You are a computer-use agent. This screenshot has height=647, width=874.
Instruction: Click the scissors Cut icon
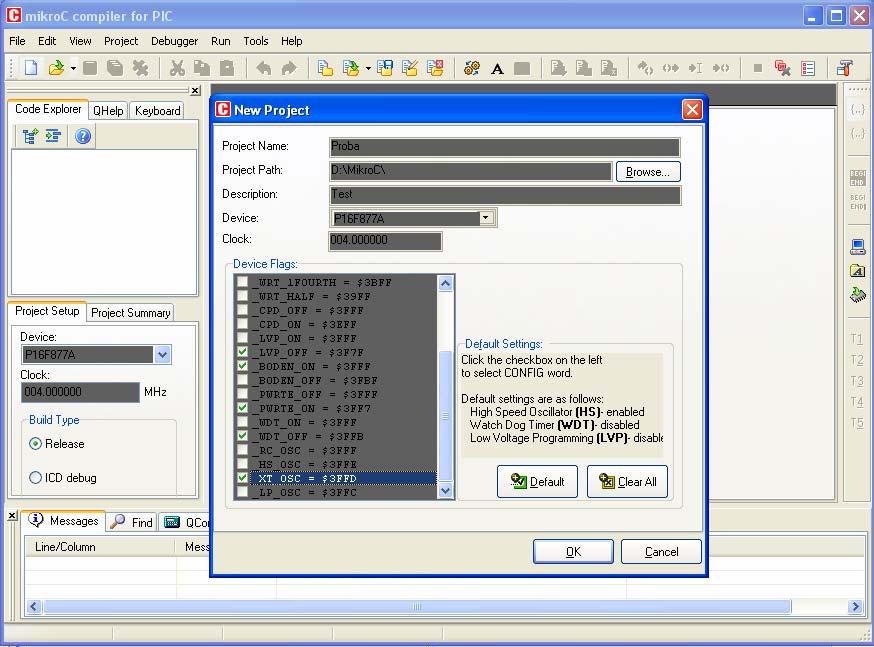coord(177,68)
